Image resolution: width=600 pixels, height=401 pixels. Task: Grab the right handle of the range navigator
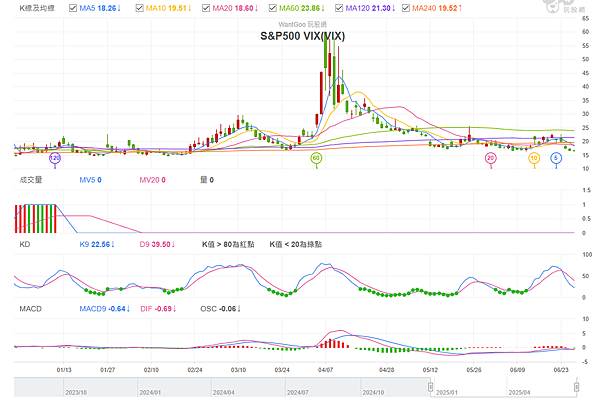576,387
